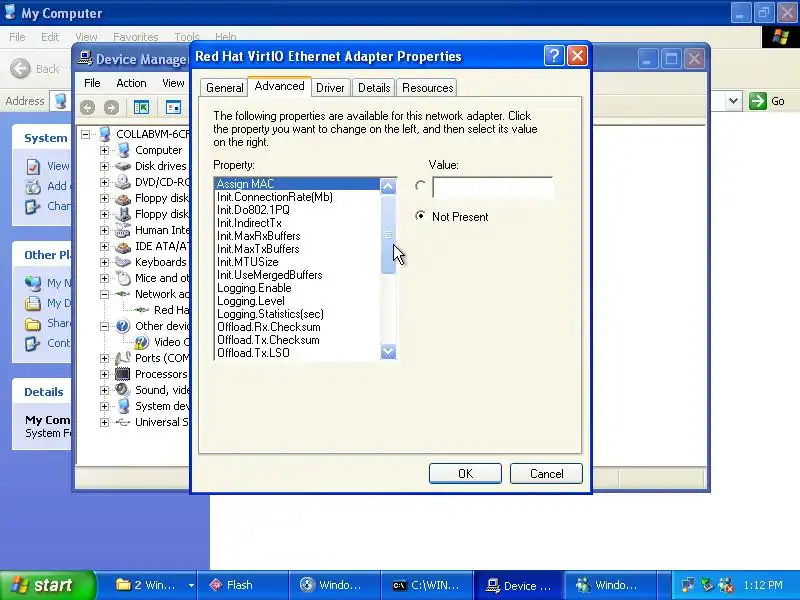Expand the Disk drives node
800x600 pixels.
click(x=104, y=166)
